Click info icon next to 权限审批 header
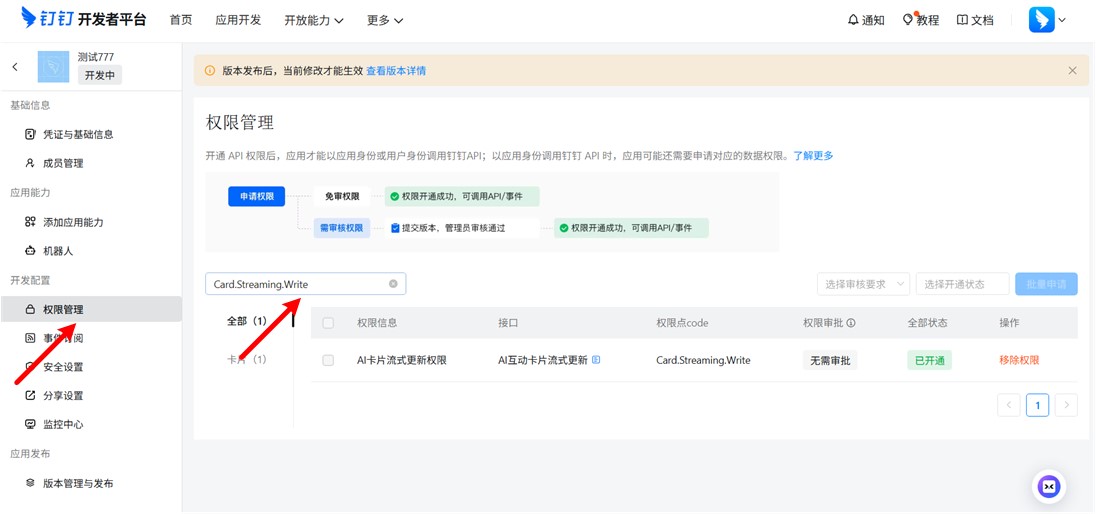The height and width of the screenshot is (514, 1096). 851,323
